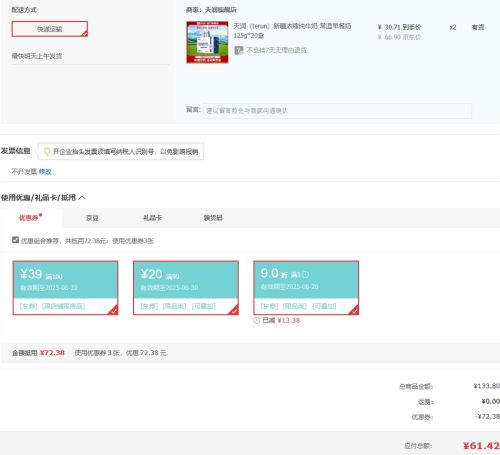This screenshot has height=455, width=500.
Task: Click the lightbulb tip icon in invoice notice
Action: pyautogui.click(x=47, y=152)
